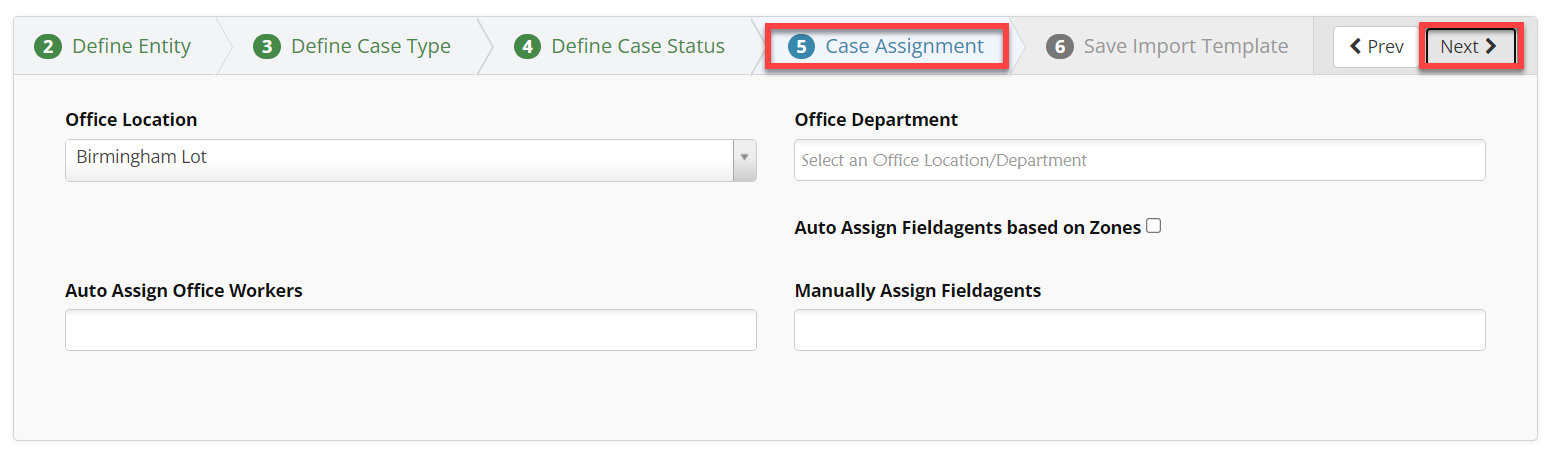The image size is (1552, 455).
Task: Click the green number 3 step badge
Action: (x=266, y=47)
